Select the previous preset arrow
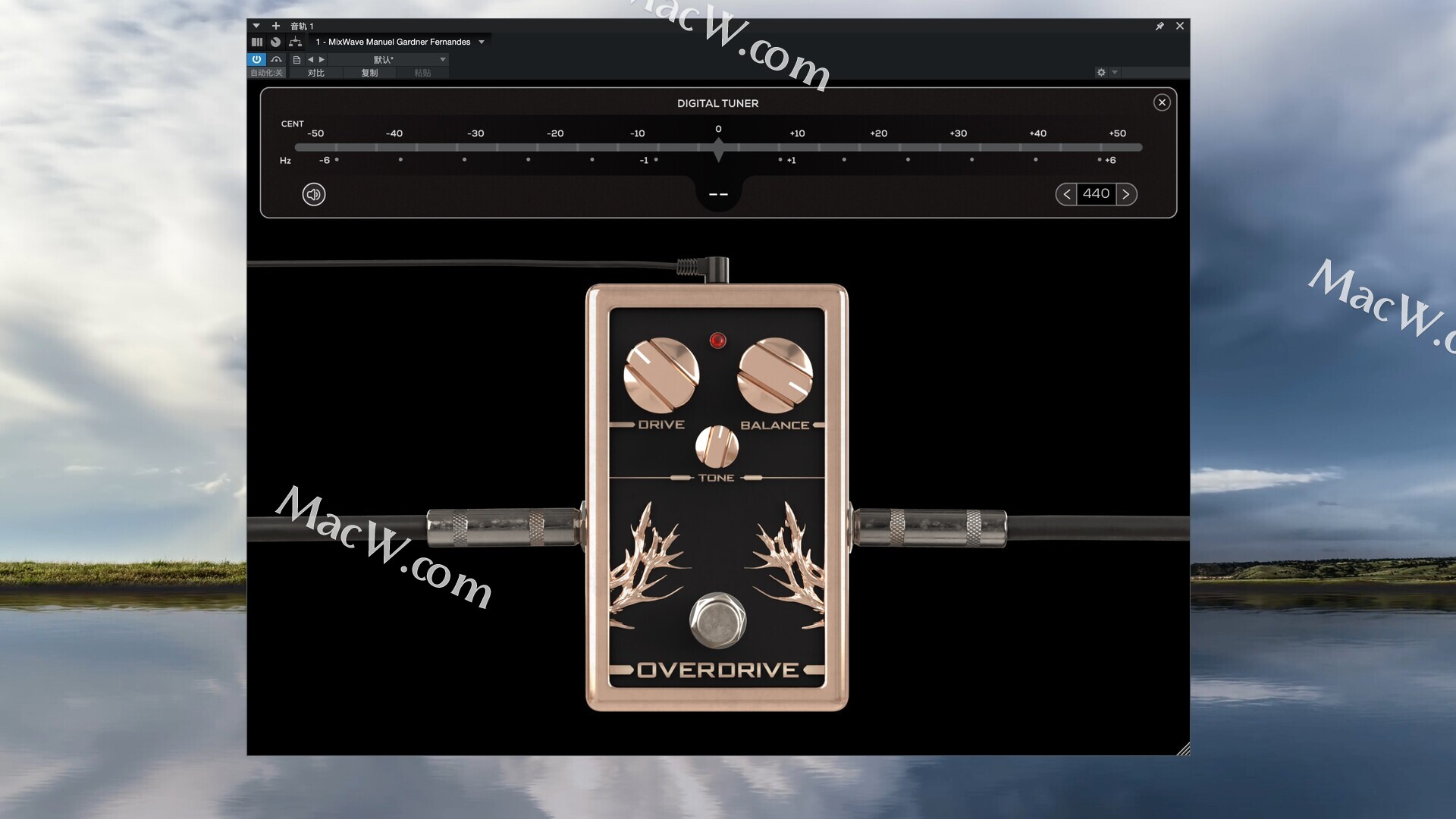 pyautogui.click(x=310, y=59)
